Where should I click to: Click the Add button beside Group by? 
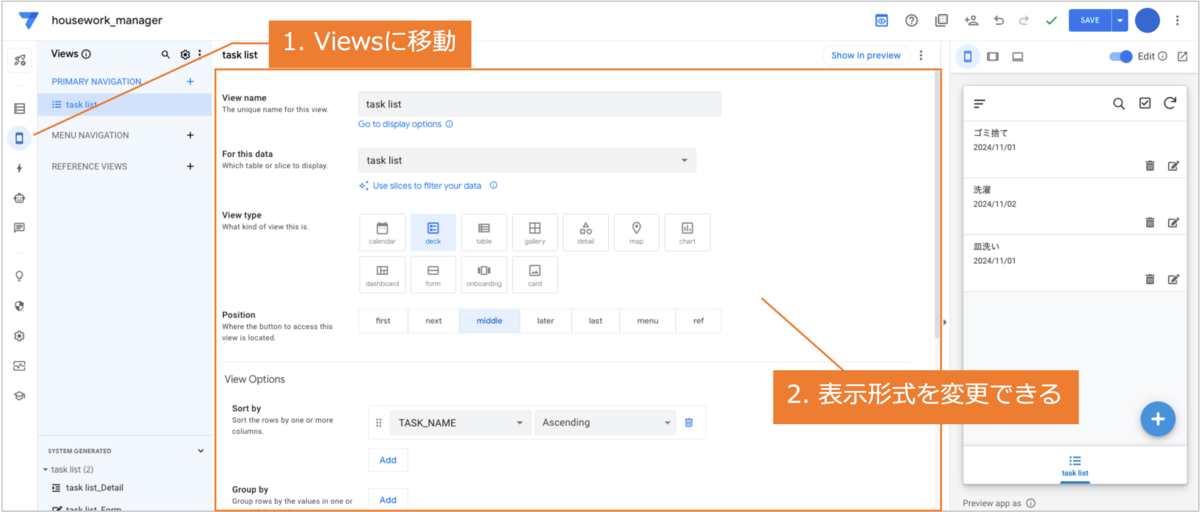388,500
